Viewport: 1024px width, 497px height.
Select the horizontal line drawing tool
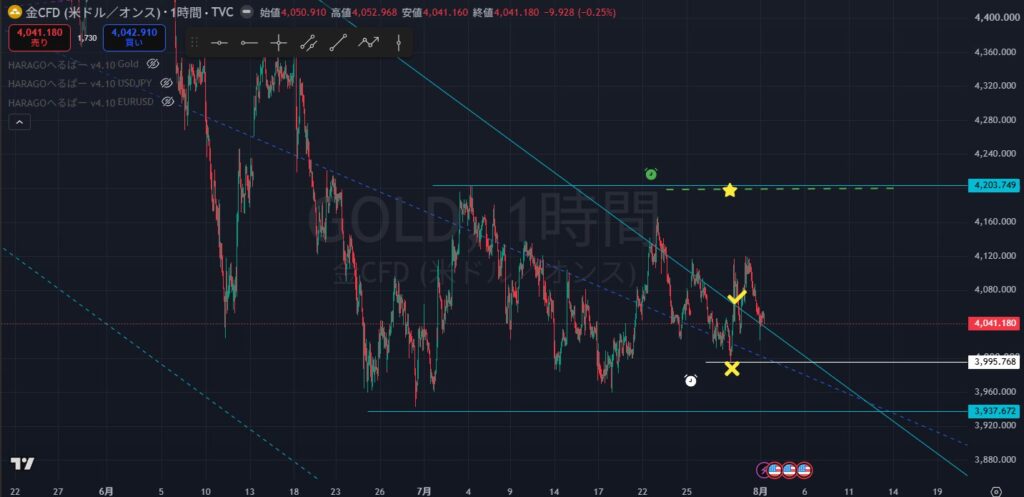coord(219,43)
